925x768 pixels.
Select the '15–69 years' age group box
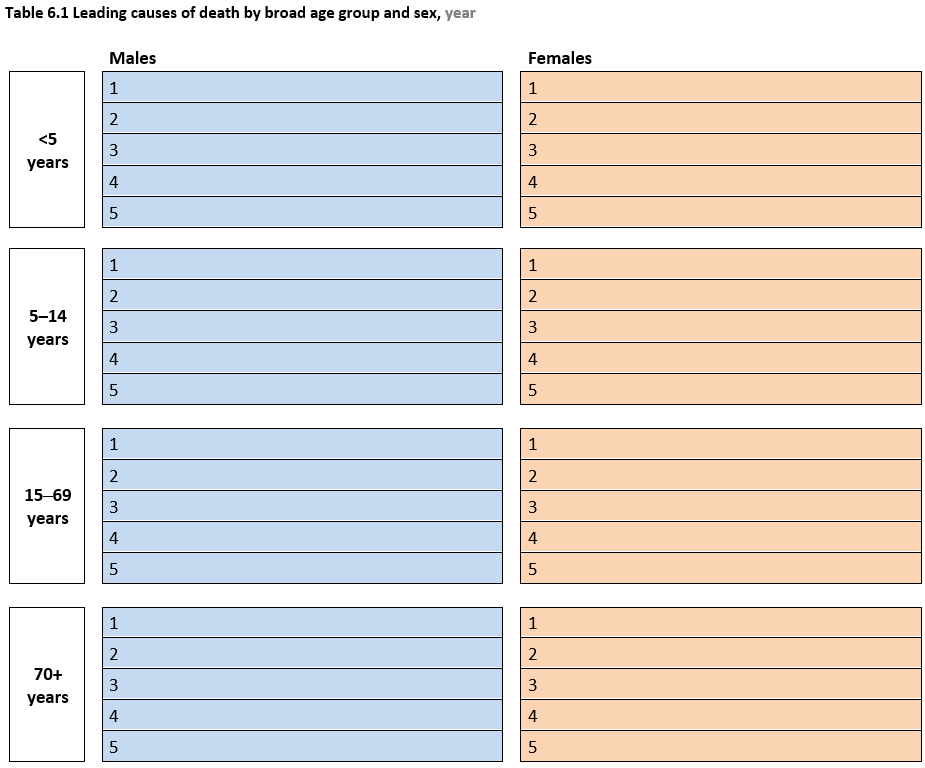click(x=47, y=506)
